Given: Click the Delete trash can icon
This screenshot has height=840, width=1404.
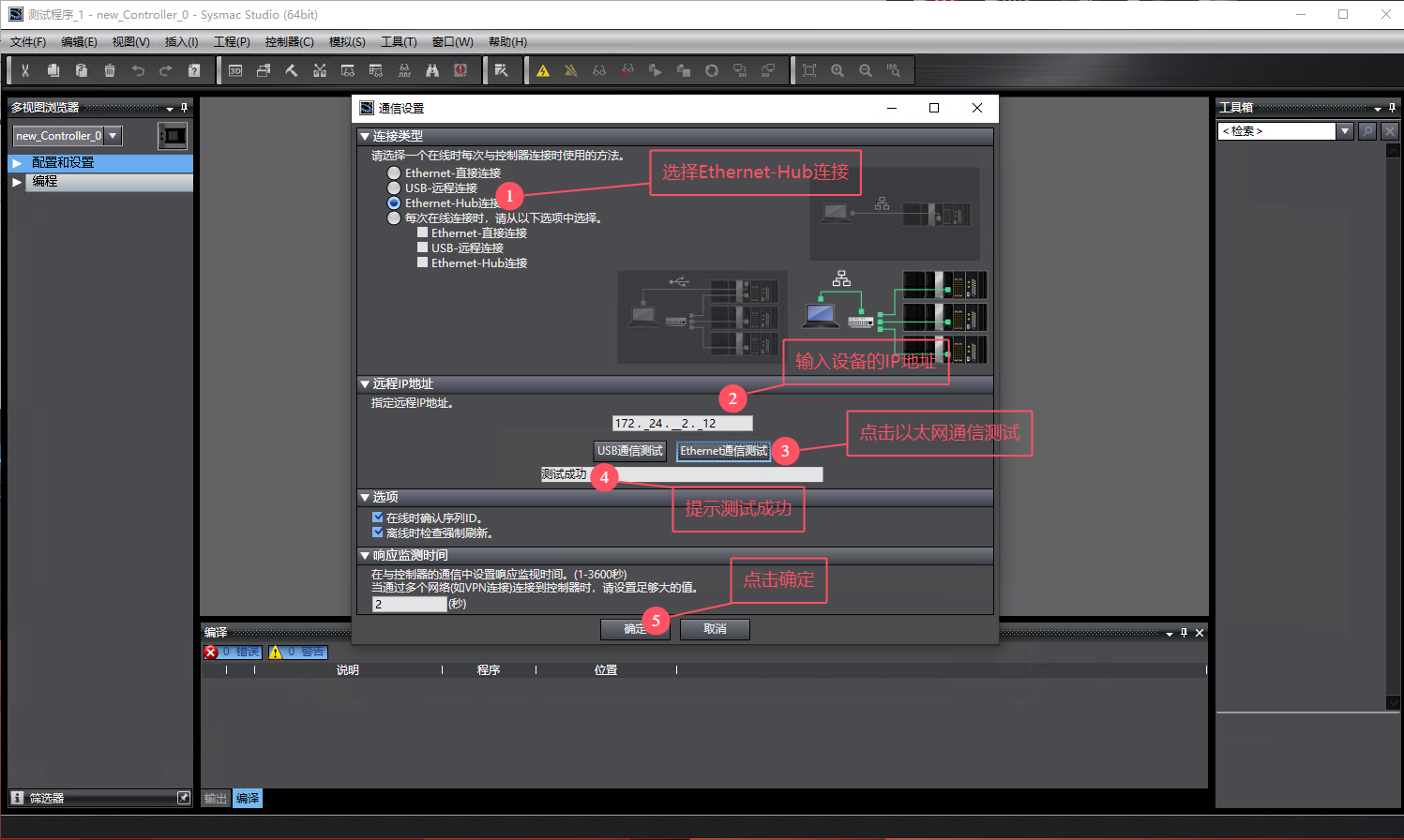Looking at the screenshot, I should pyautogui.click(x=110, y=70).
